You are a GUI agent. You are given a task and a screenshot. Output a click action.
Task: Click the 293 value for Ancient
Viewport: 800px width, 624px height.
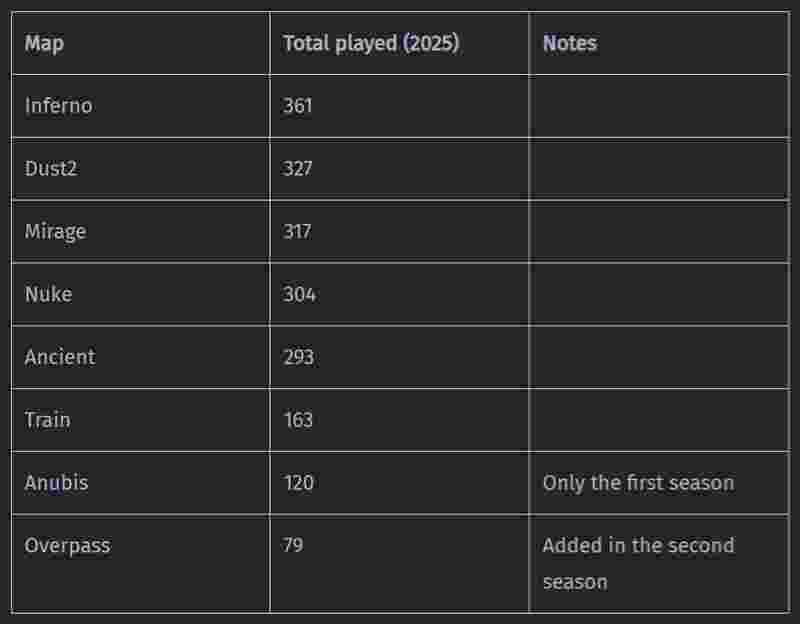click(298, 357)
